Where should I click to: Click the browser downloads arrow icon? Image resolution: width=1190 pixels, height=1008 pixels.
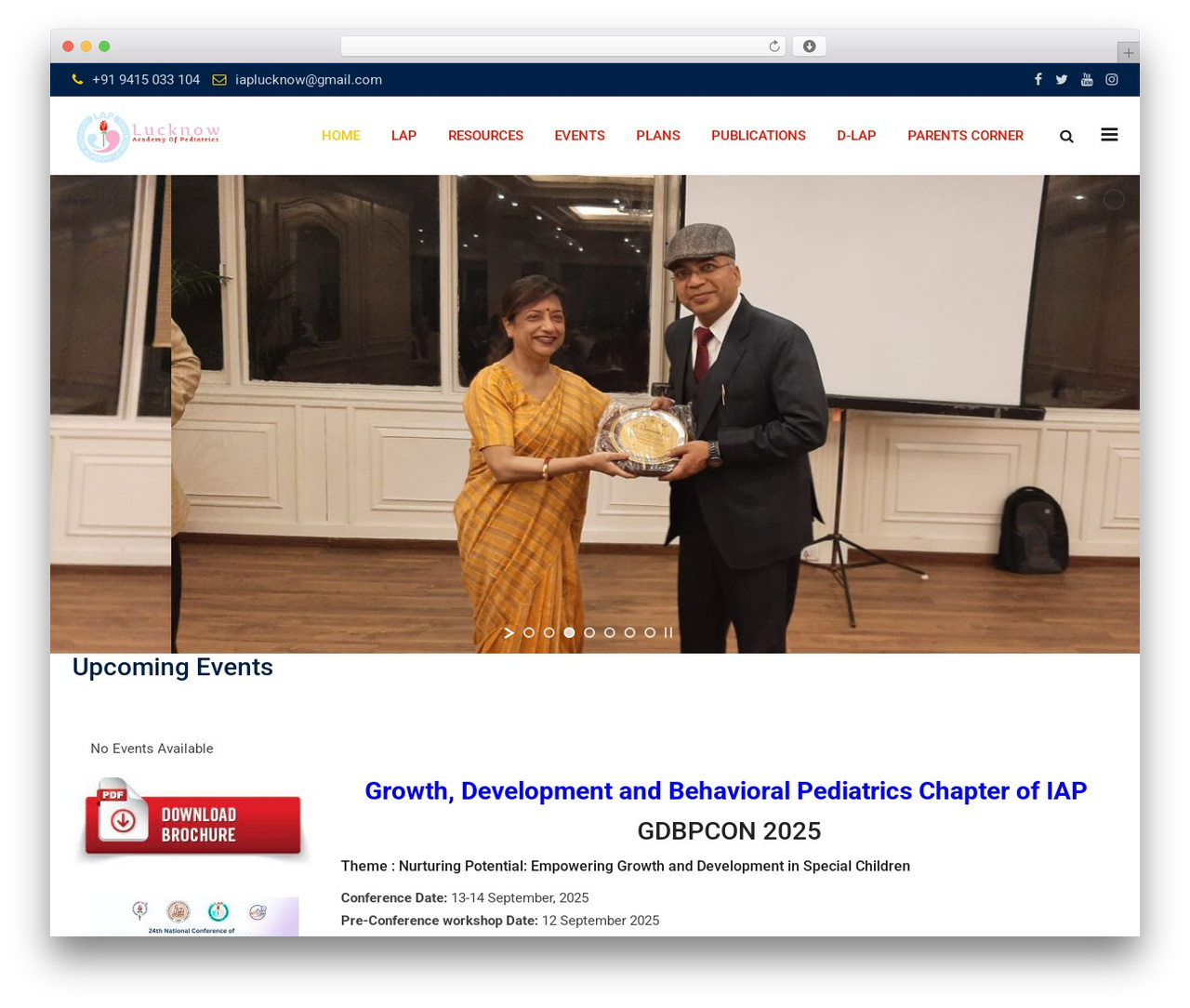tap(809, 46)
